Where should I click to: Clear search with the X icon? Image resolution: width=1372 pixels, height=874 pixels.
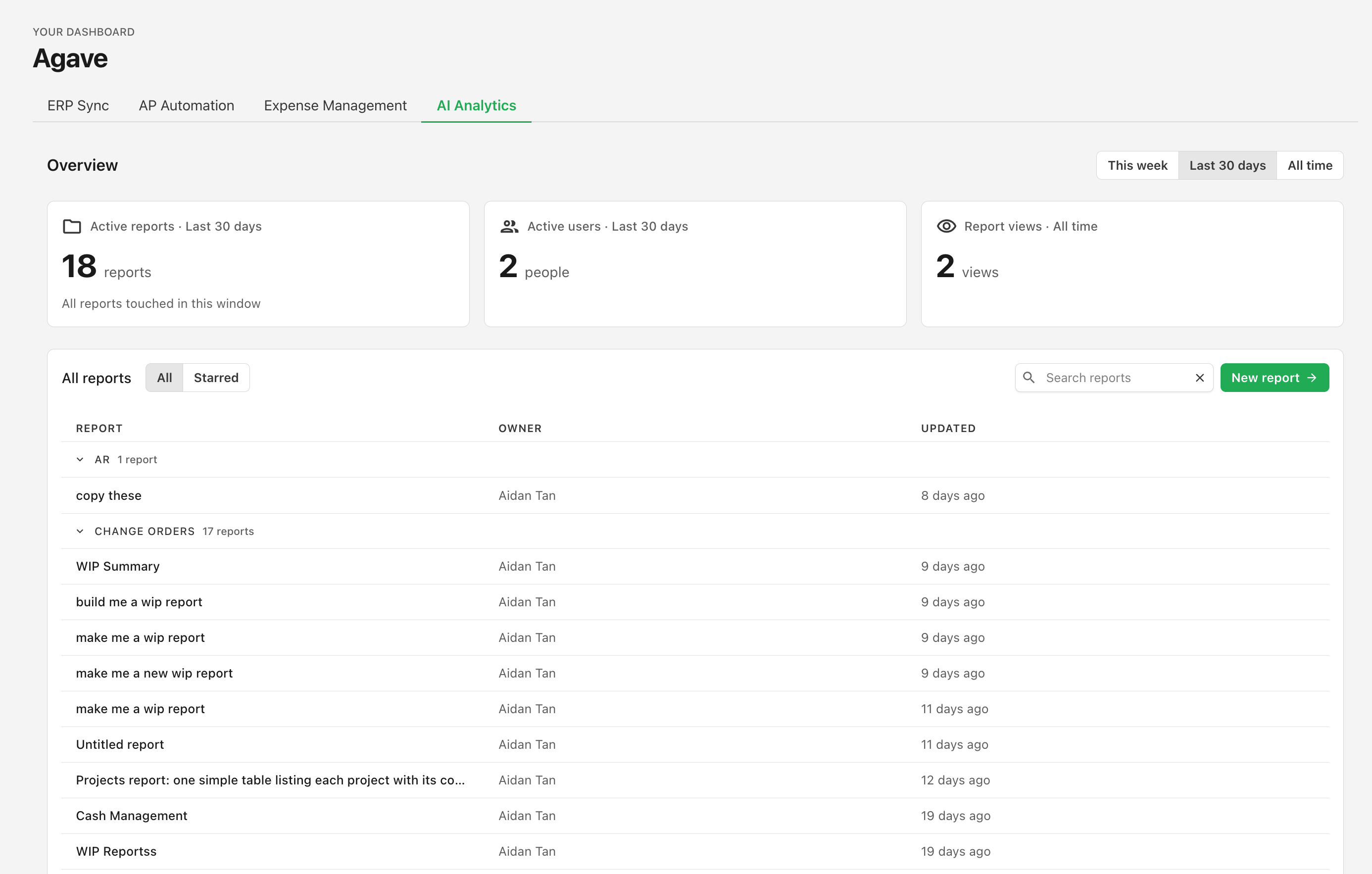tap(1199, 378)
